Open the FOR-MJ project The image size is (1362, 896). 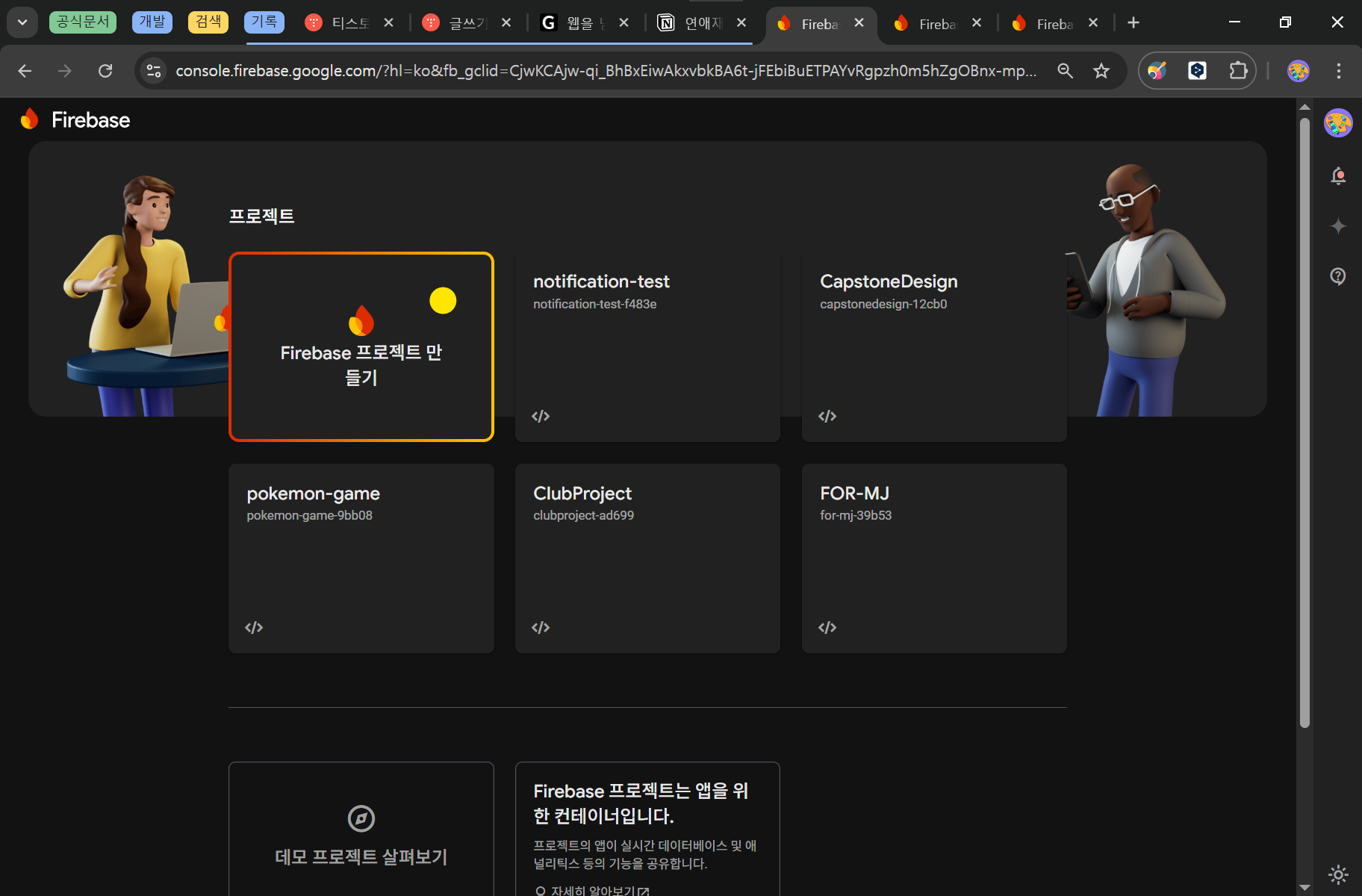tap(934, 559)
